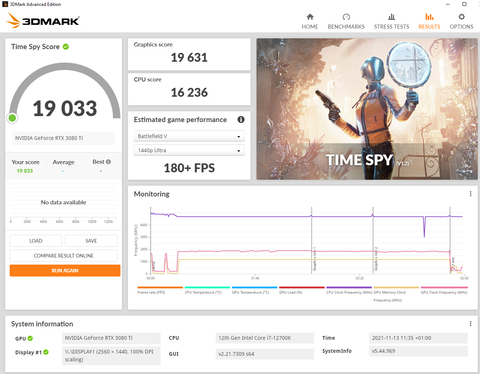Click green validation check beside Time Spy Score
Image resolution: width=480 pixels, height=374 pixels.
[66, 47]
